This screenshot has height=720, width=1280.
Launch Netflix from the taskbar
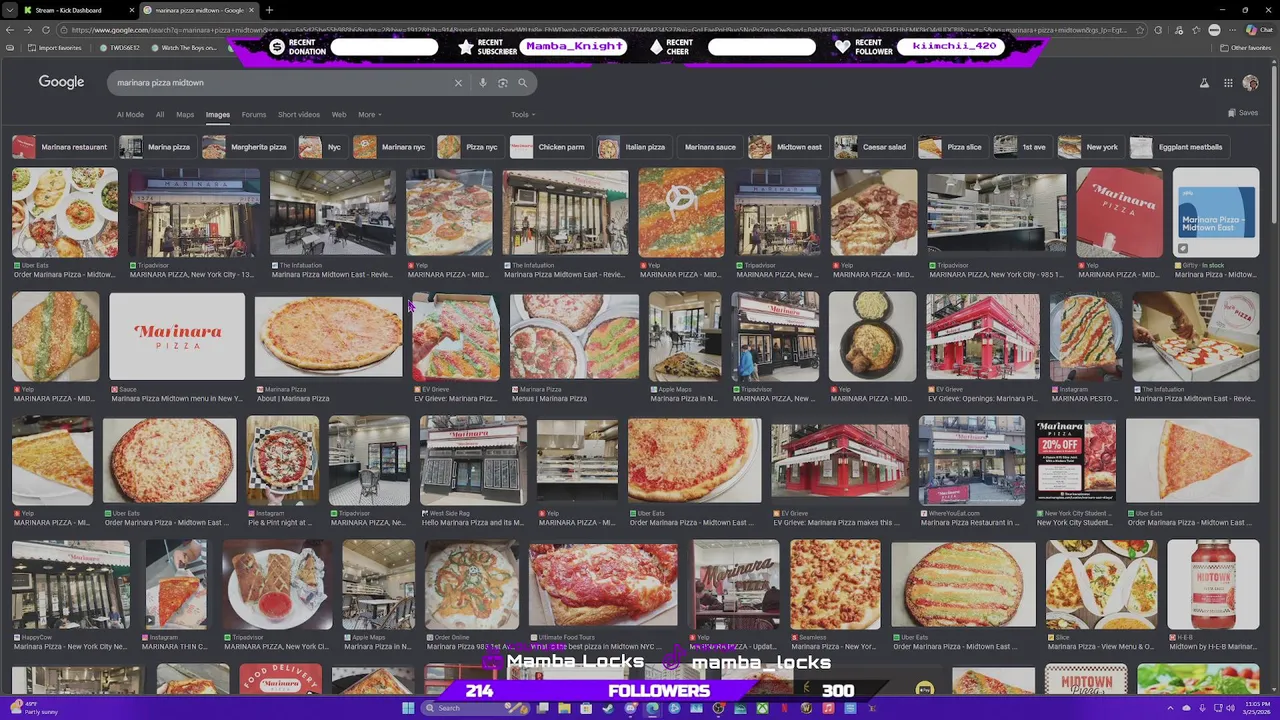tap(784, 708)
